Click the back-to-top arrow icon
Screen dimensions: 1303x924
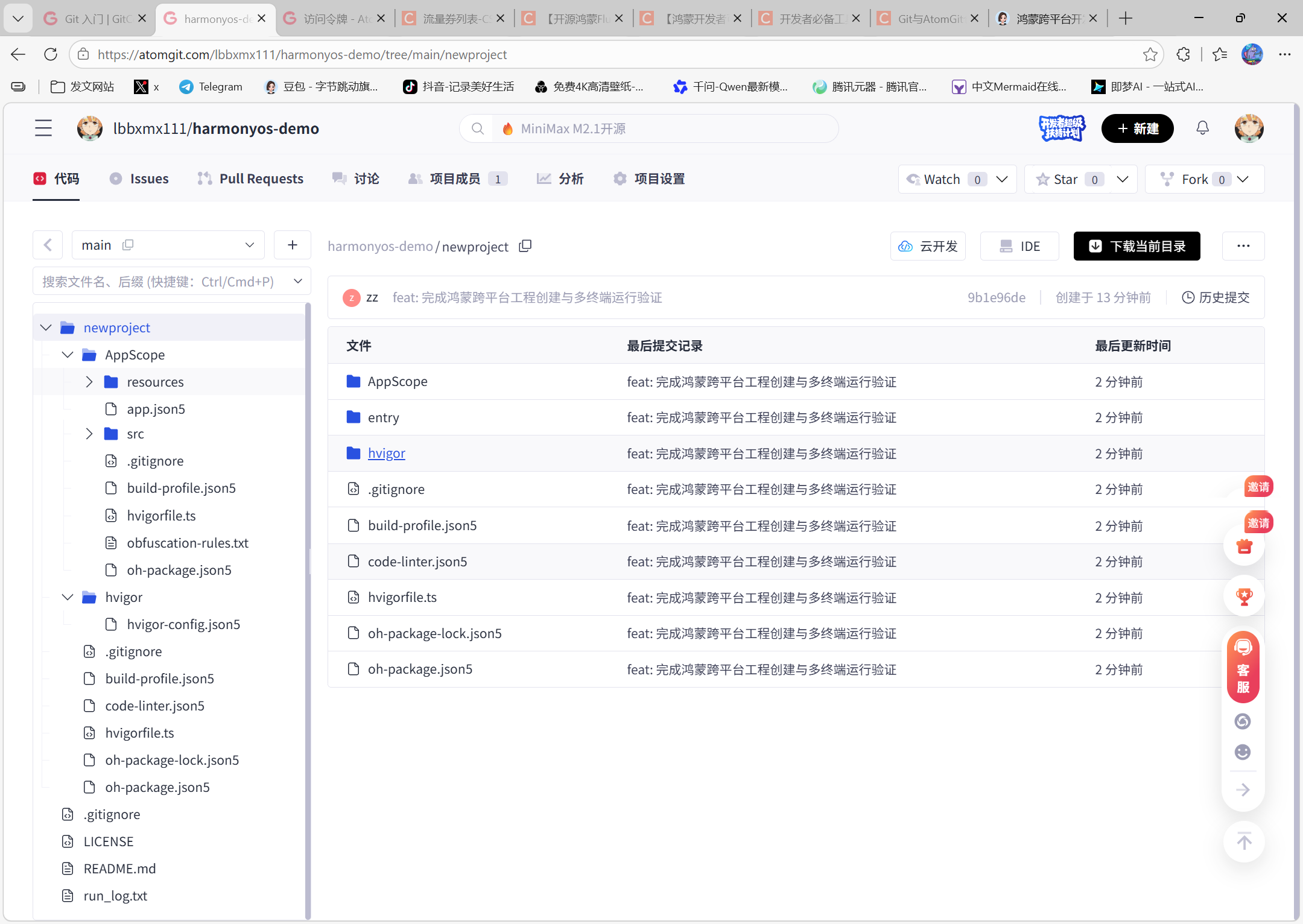[1243, 841]
